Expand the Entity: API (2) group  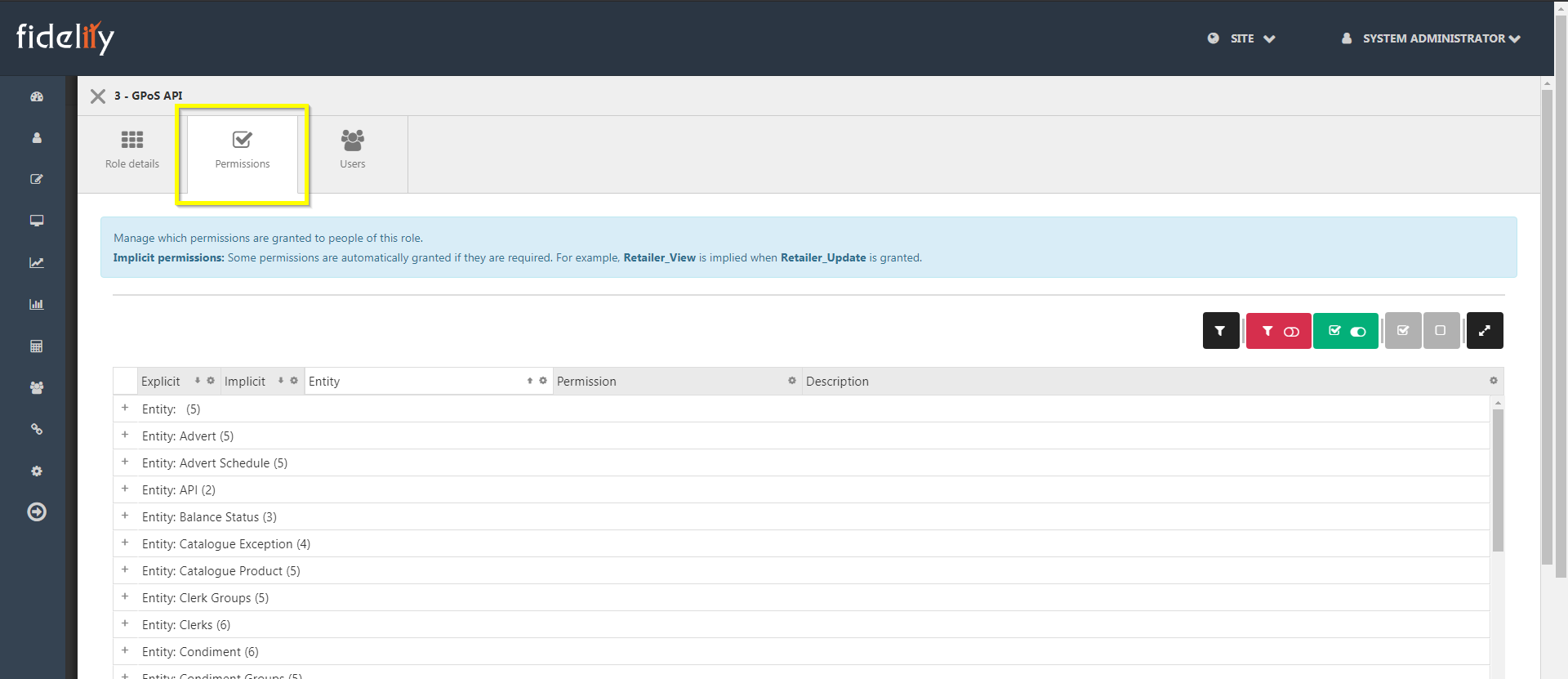tap(125, 489)
